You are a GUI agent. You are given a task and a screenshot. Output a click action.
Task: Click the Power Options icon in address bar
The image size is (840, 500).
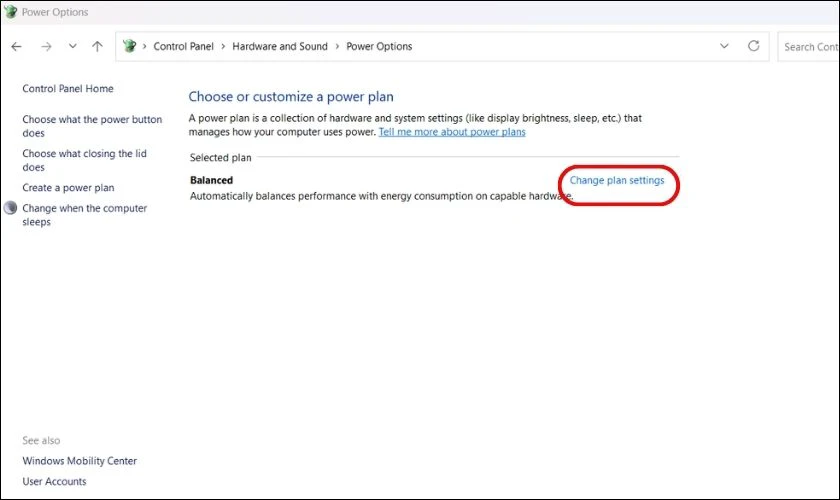129,46
